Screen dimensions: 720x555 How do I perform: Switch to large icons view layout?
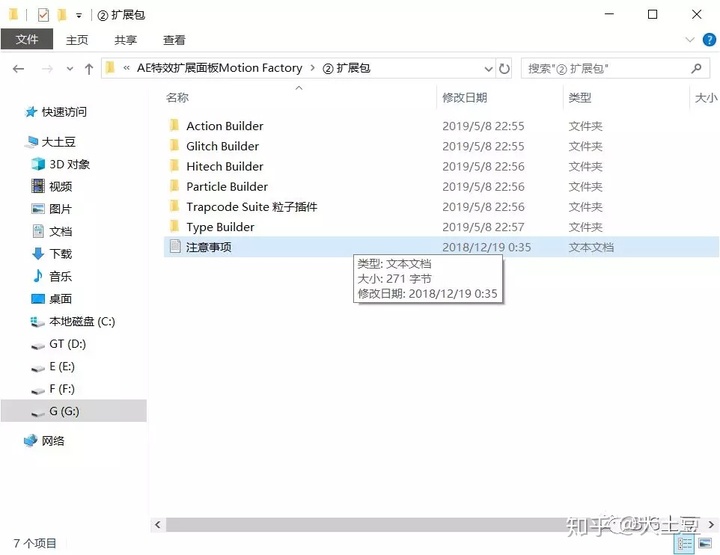[705, 544]
